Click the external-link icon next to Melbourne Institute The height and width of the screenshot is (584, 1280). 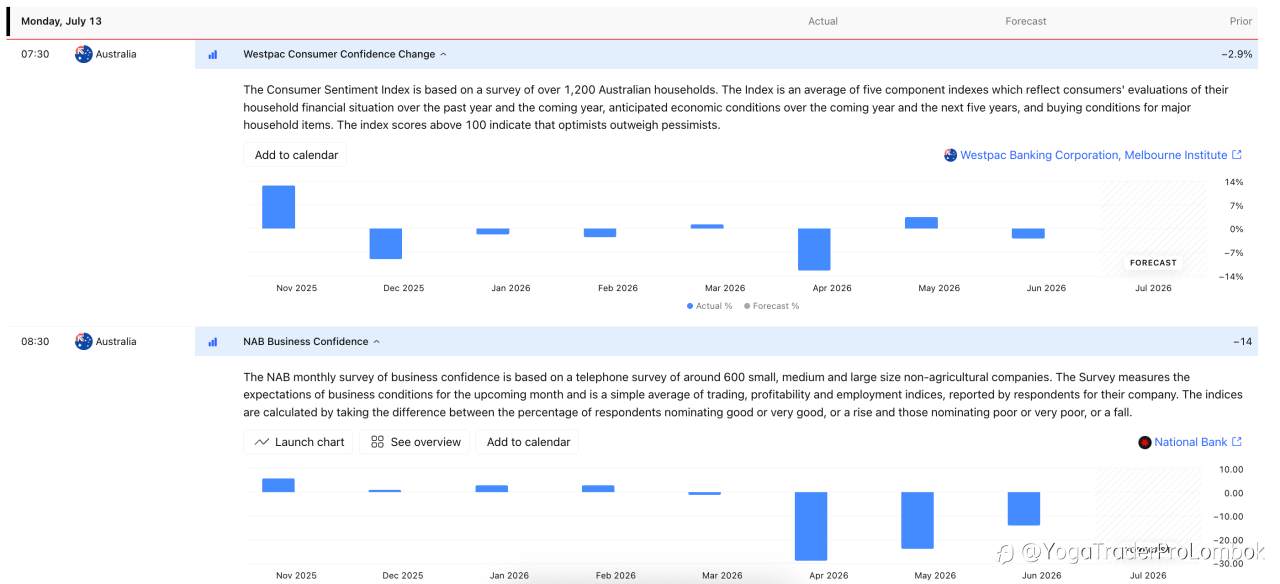coord(1237,155)
